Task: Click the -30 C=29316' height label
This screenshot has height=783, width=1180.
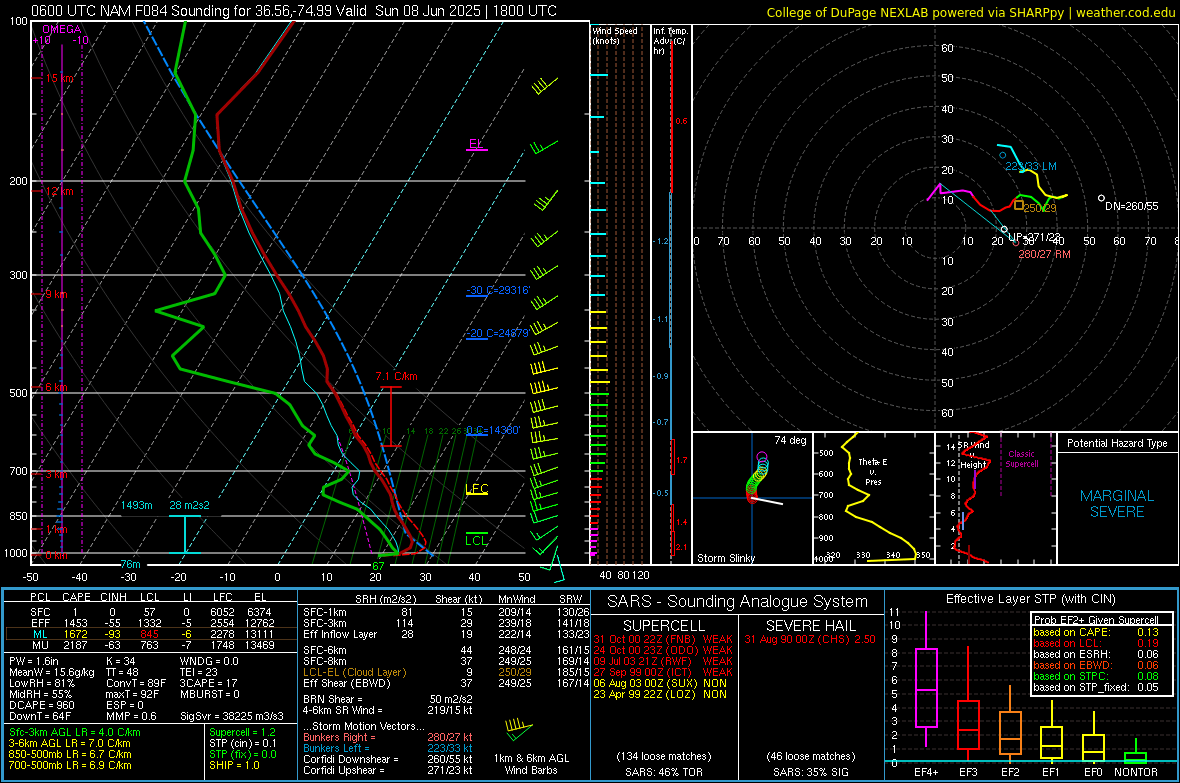Action: point(498,290)
